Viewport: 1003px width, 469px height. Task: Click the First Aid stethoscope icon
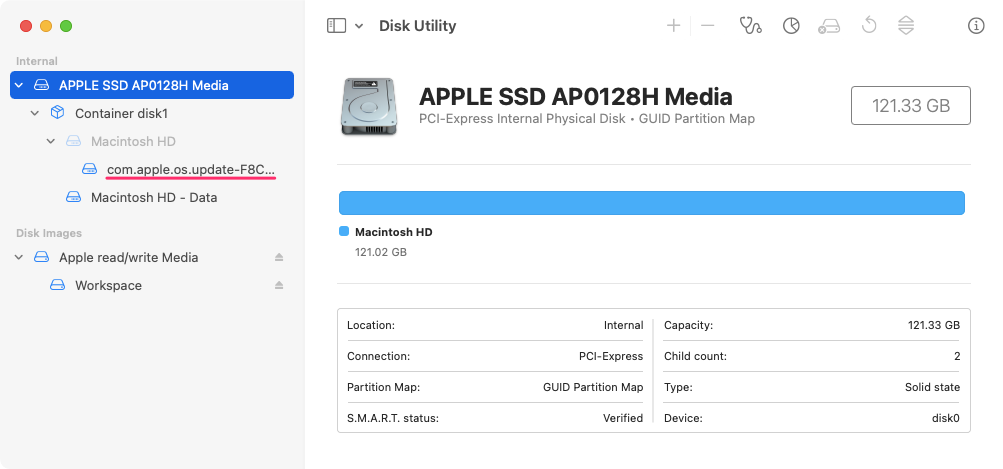coord(750,26)
